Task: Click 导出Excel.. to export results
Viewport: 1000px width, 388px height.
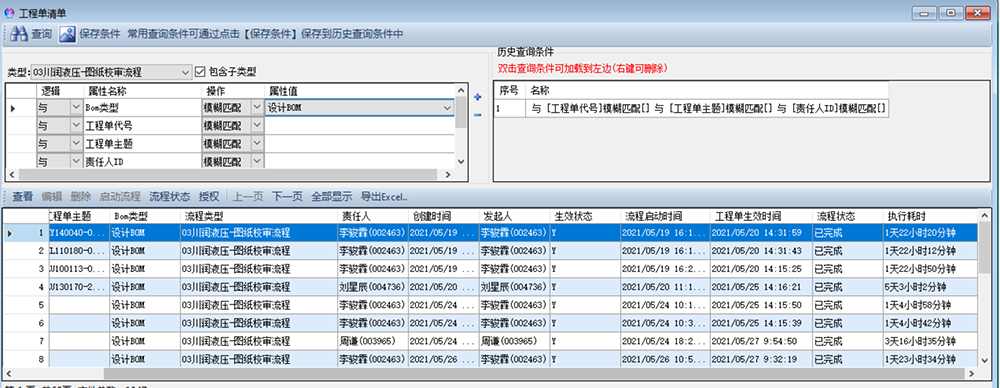Action: point(384,196)
